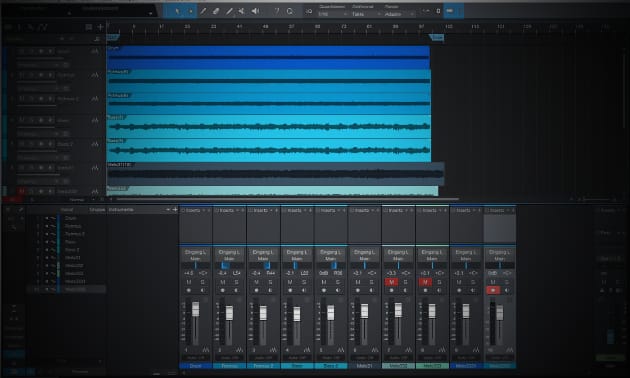The height and width of the screenshot is (378, 630).
Task: Unmute the Melo223 mixer channel
Action: coord(425,282)
